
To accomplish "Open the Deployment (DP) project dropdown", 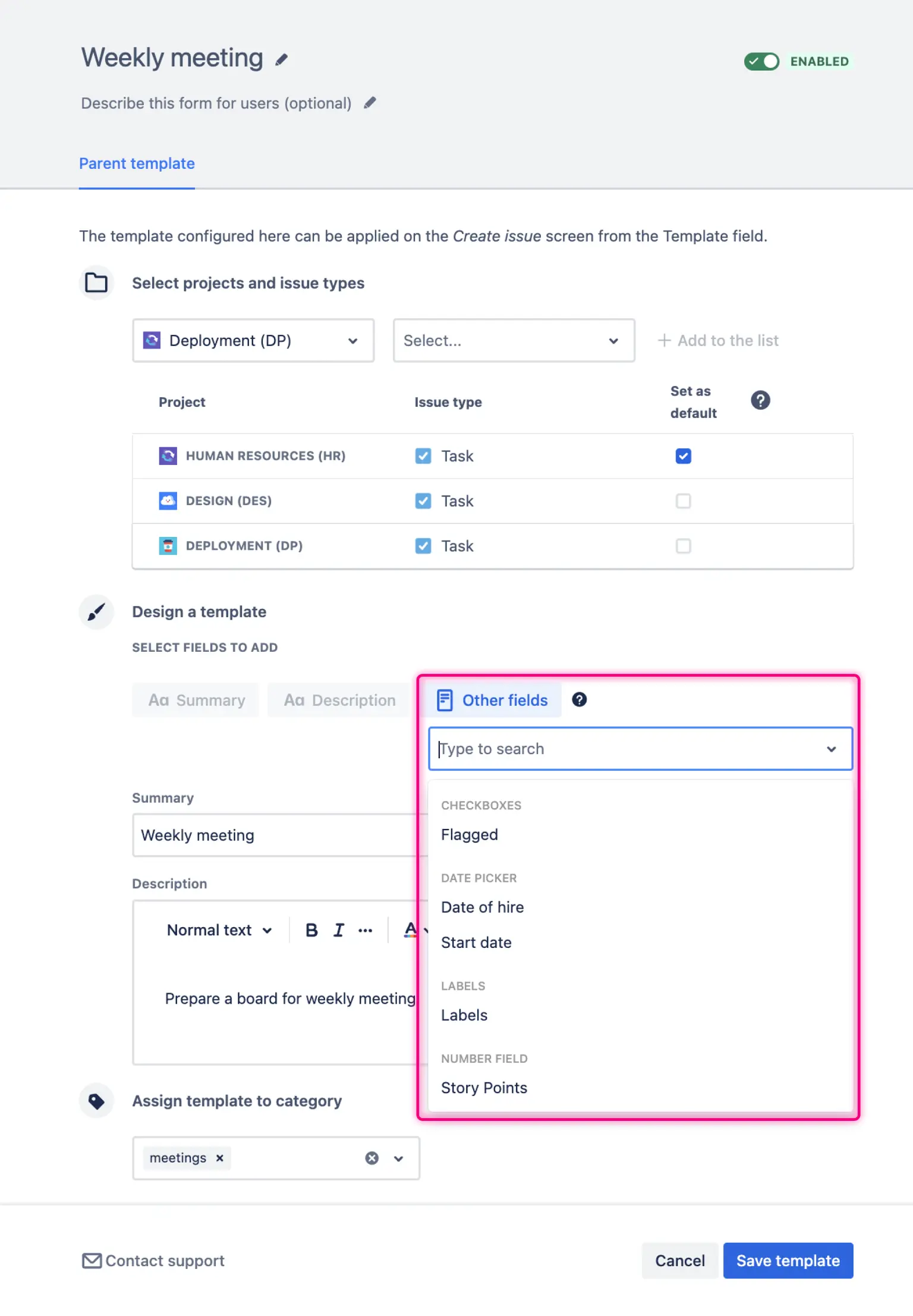I will point(253,341).
